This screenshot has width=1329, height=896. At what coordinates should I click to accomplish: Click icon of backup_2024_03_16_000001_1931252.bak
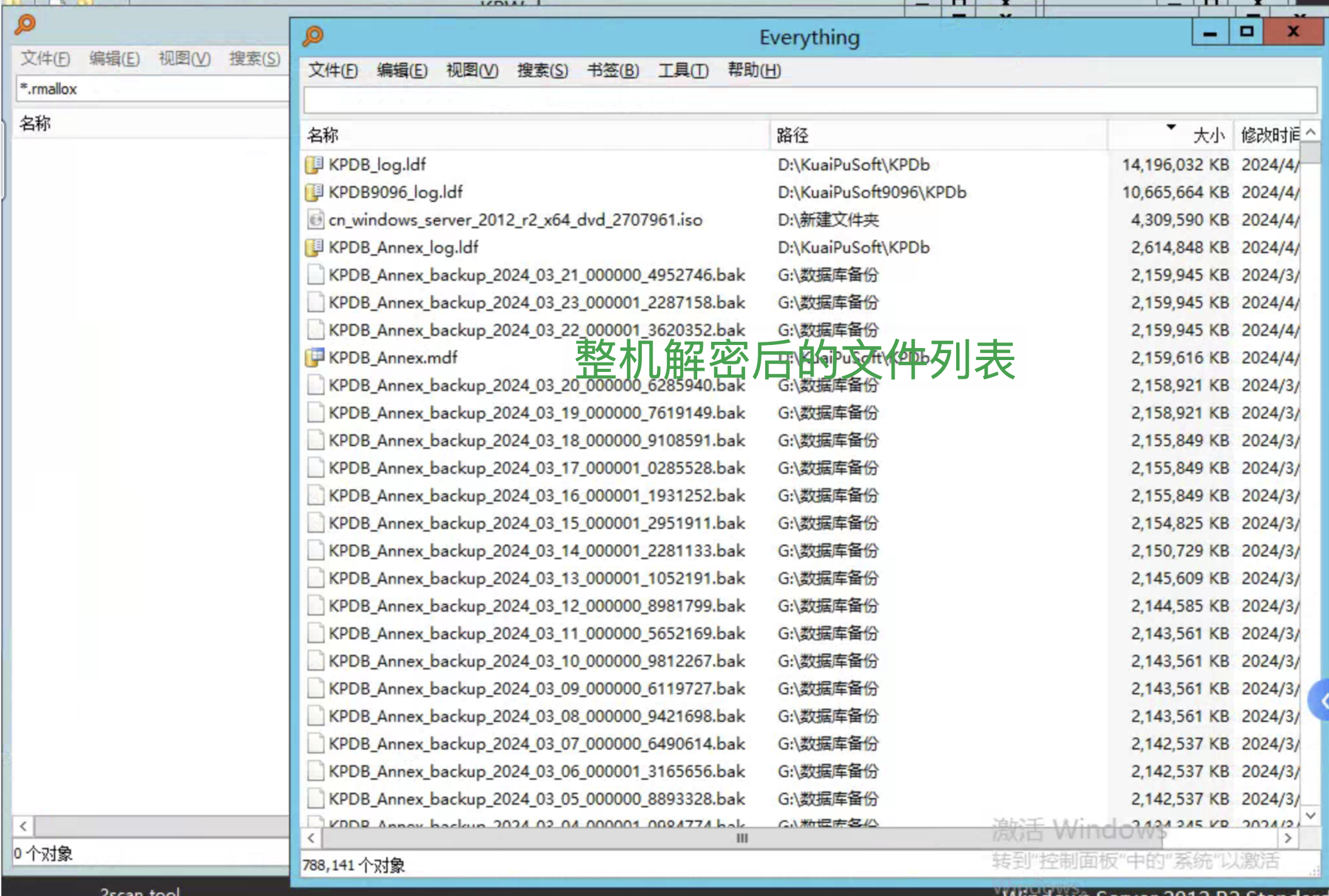point(316,496)
